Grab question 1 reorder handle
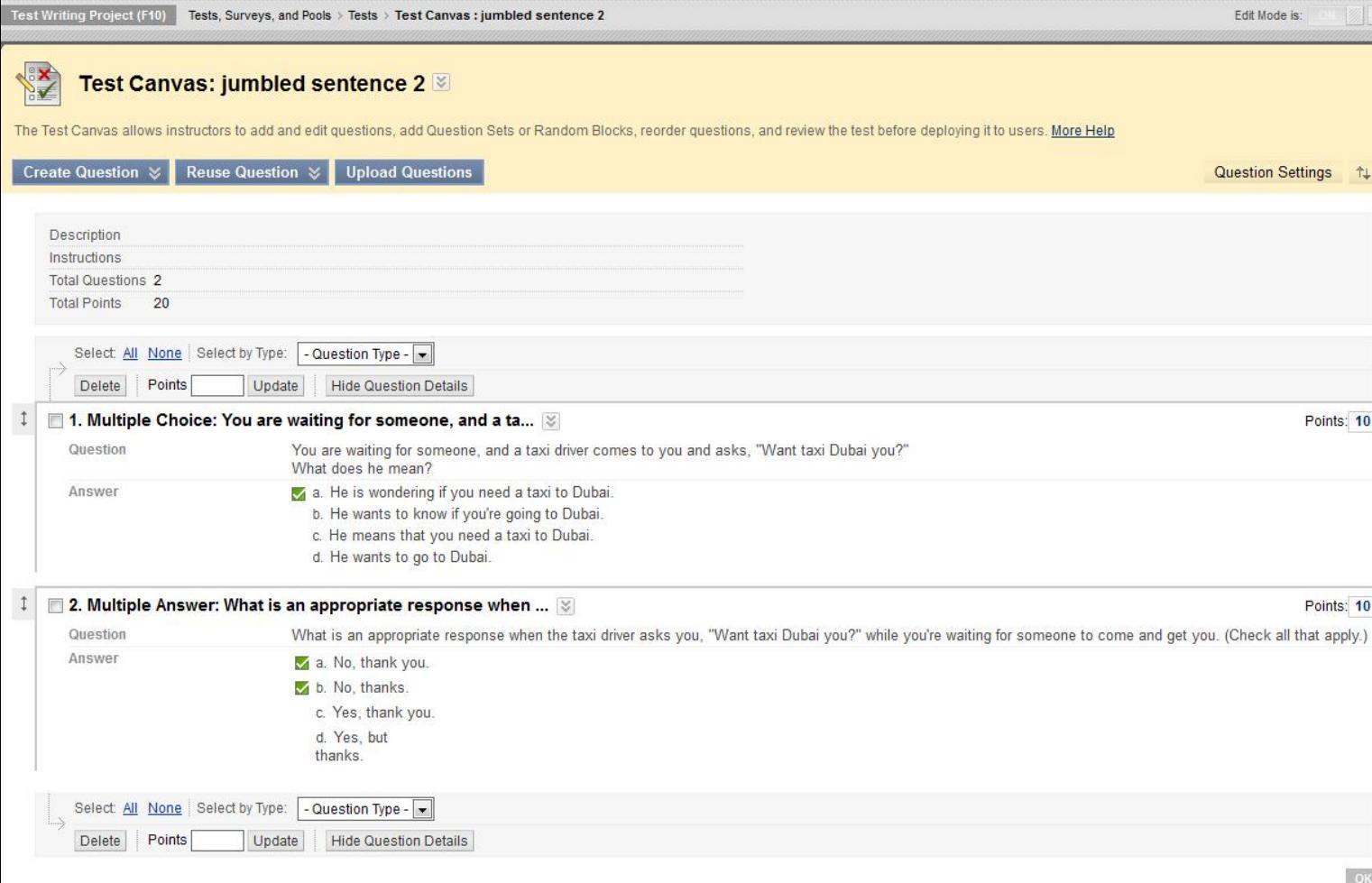The height and width of the screenshot is (883, 1372). pyautogui.click(x=23, y=419)
